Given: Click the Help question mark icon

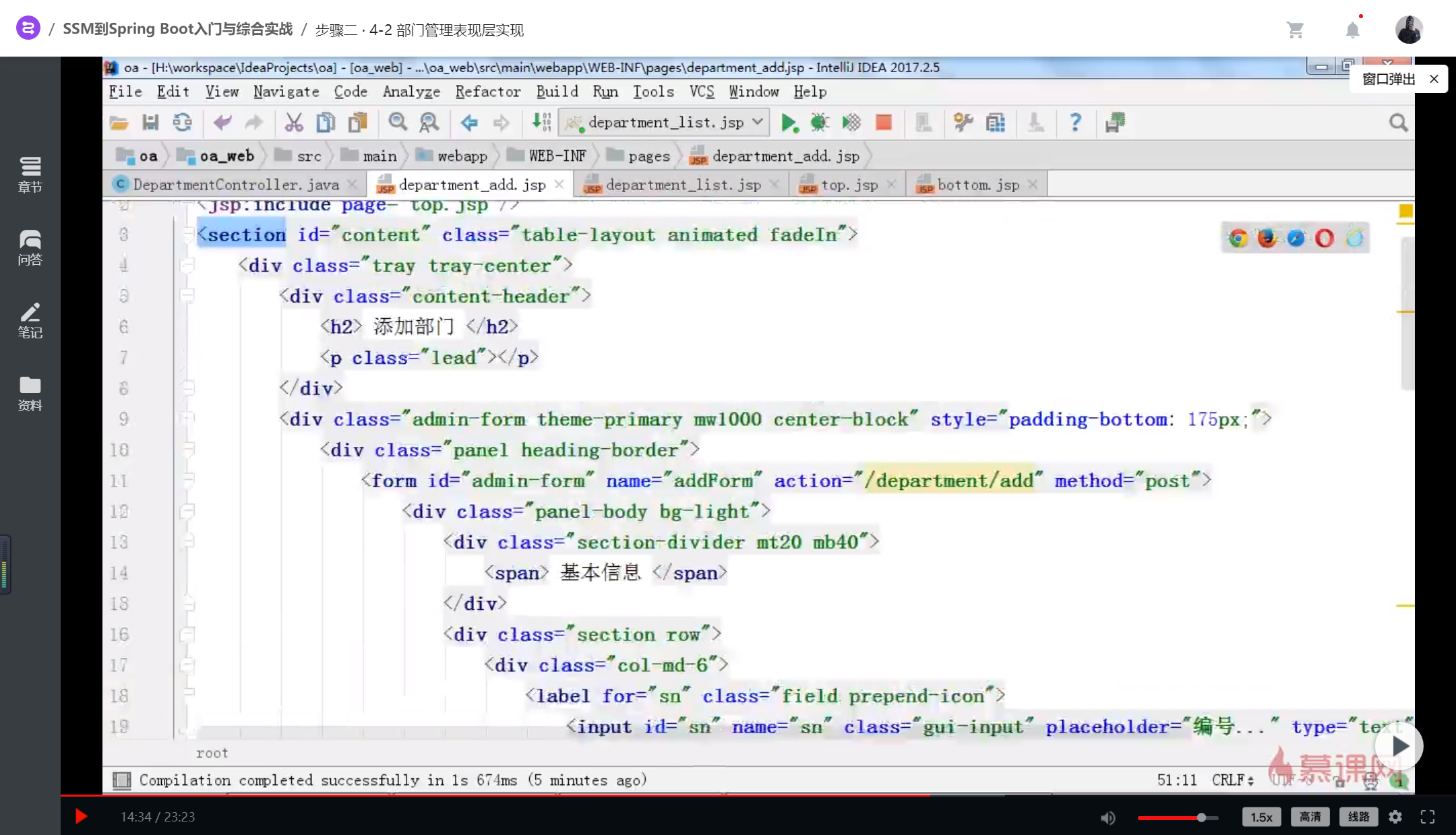Looking at the screenshot, I should click(x=1075, y=123).
